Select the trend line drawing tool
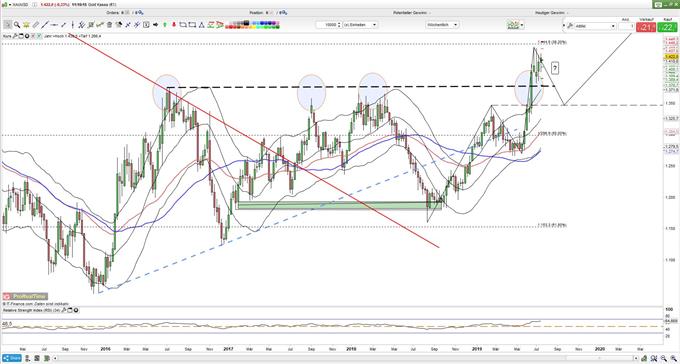 pyautogui.click(x=45, y=25)
